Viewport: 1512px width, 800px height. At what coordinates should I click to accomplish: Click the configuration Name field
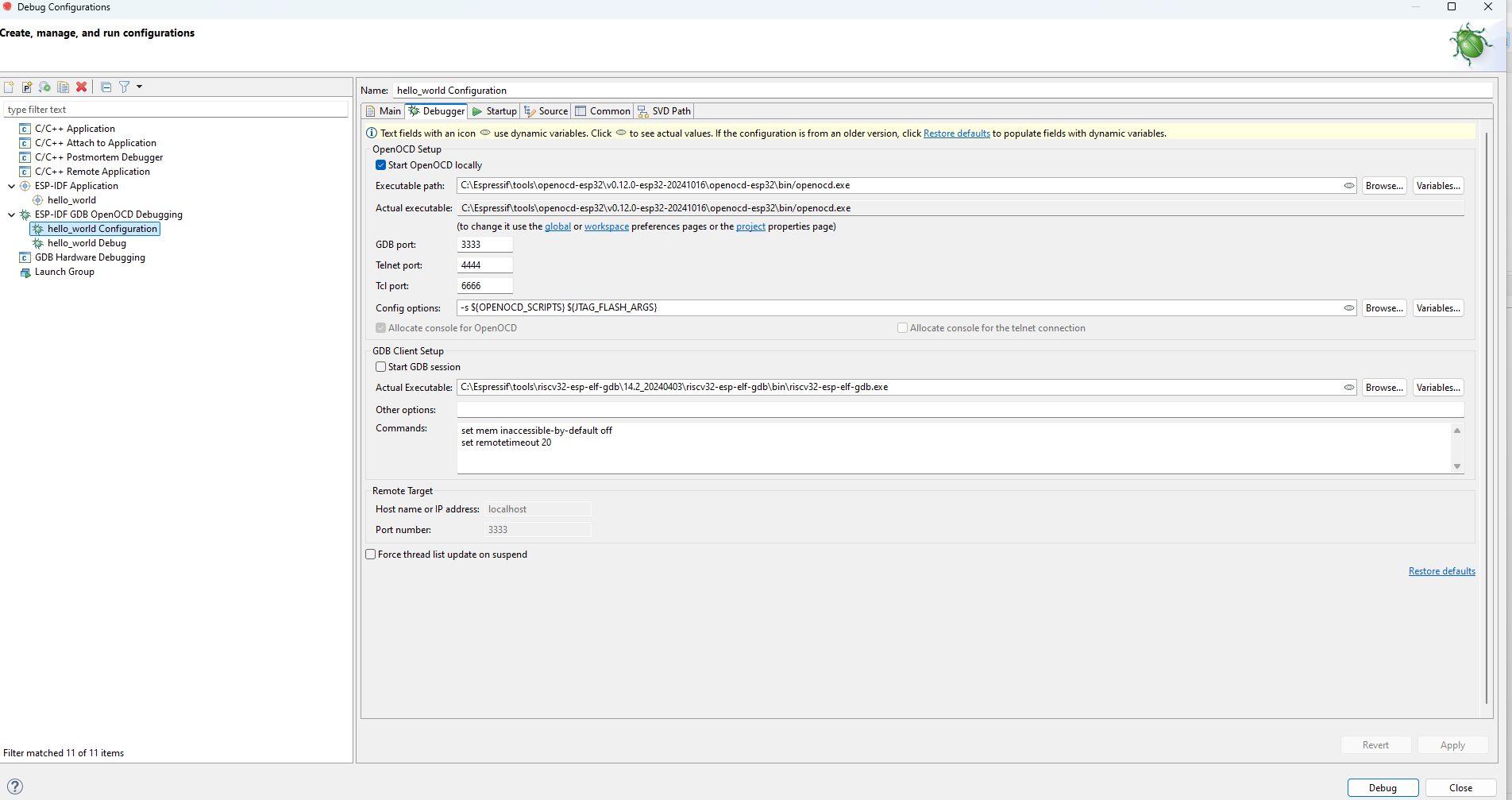tap(943, 91)
